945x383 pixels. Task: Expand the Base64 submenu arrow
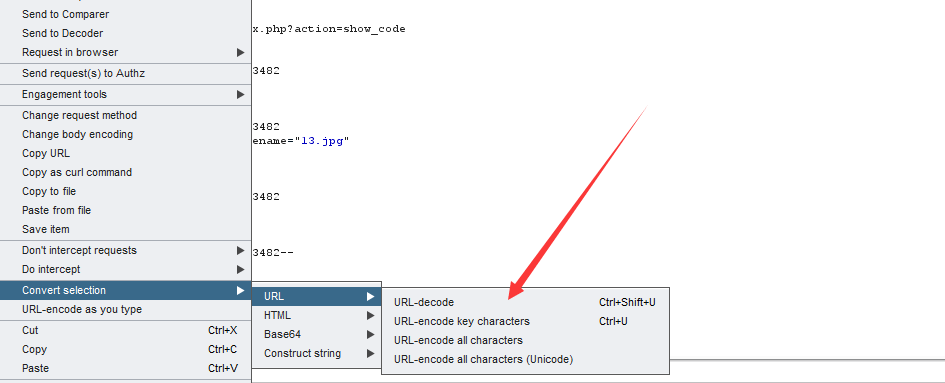click(x=371, y=334)
